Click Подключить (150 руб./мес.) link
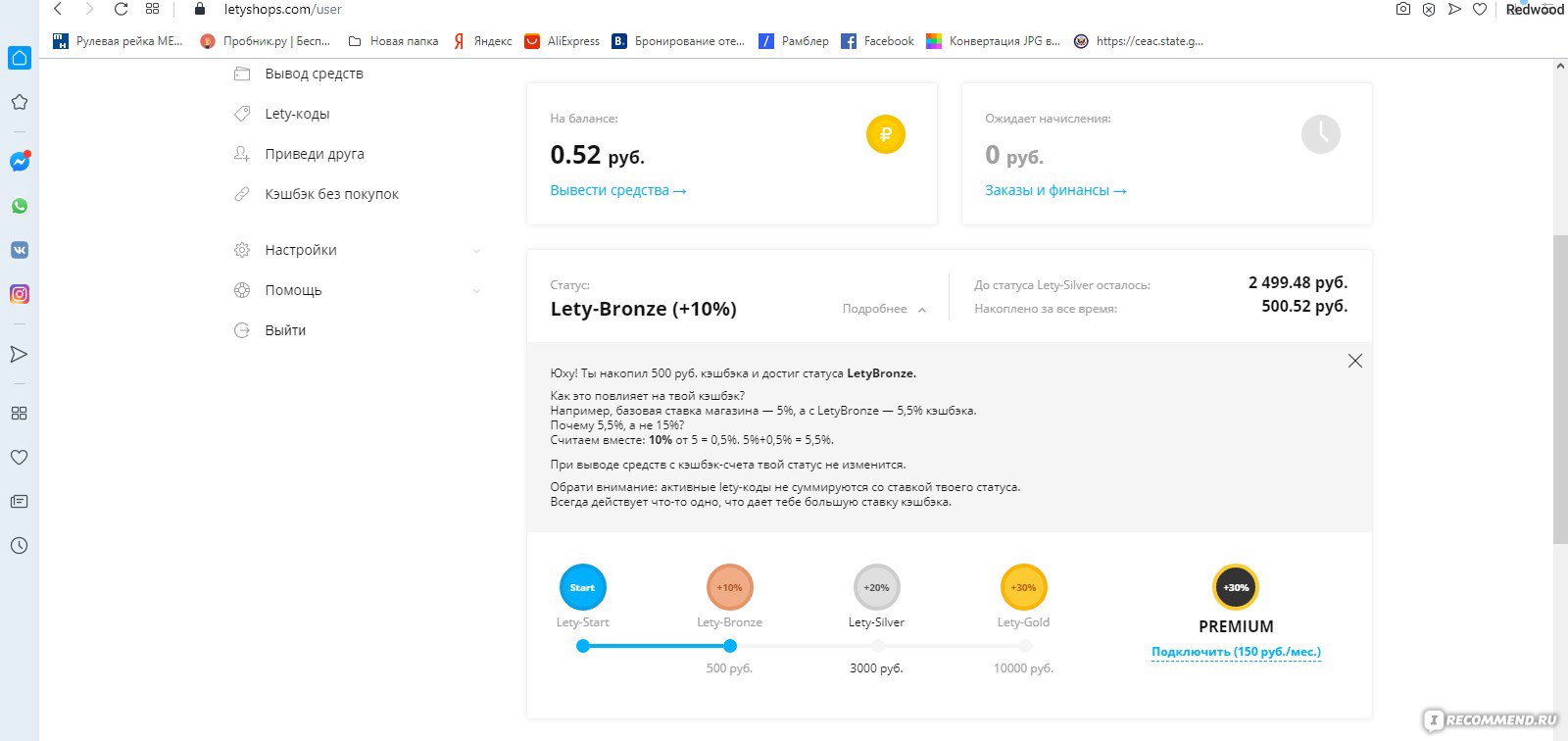The image size is (1568, 741). (1236, 652)
